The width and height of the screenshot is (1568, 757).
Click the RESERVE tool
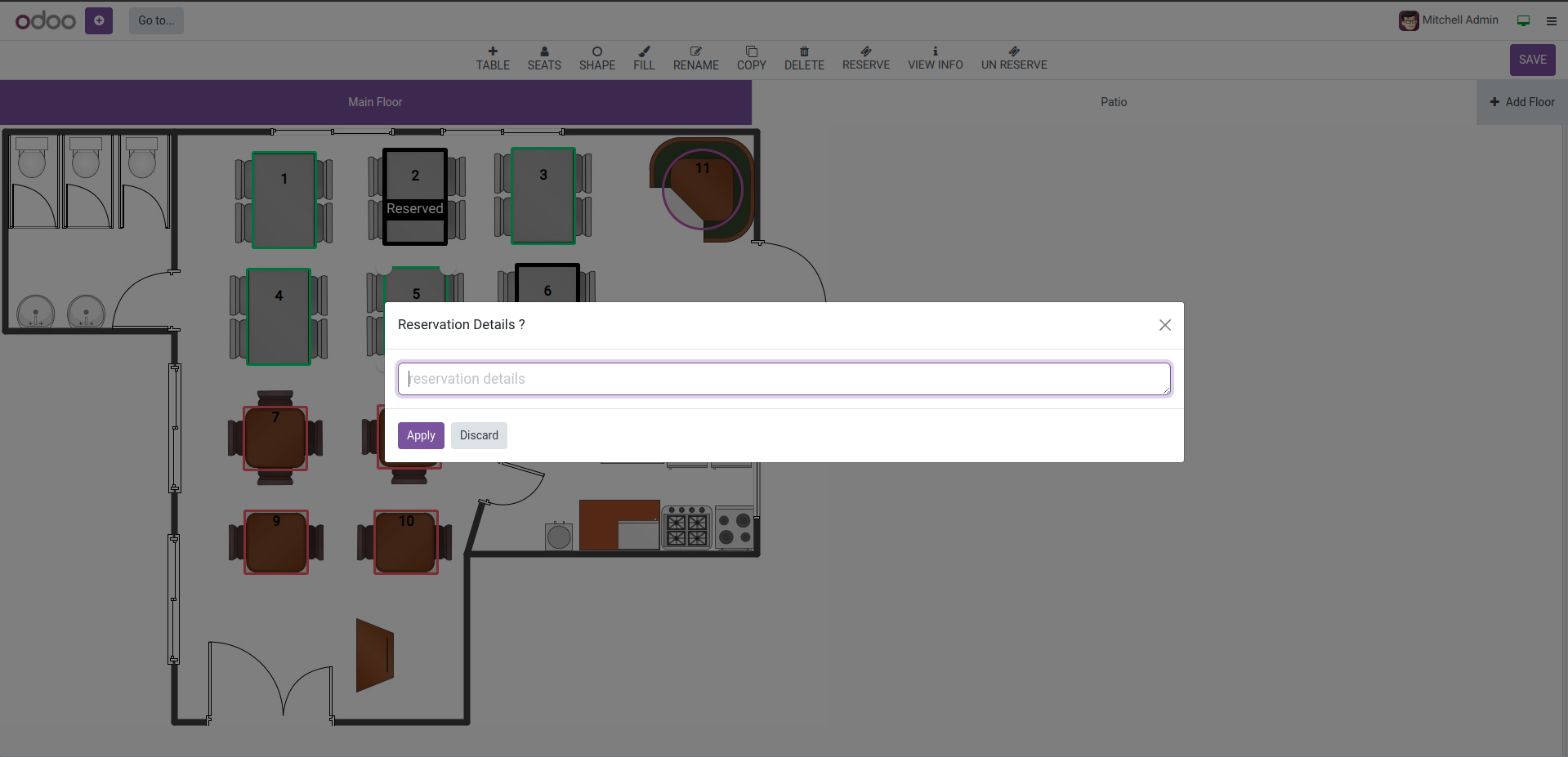[x=866, y=59]
